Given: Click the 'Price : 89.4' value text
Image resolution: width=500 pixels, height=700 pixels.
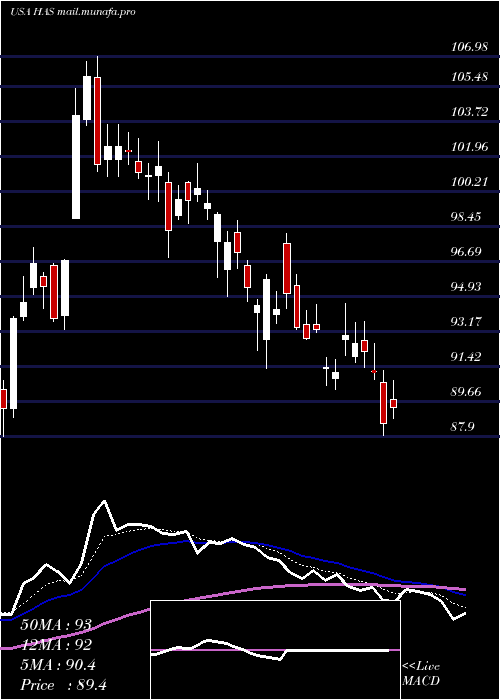Looking at the screenshot, I should [x=63, y=685].
